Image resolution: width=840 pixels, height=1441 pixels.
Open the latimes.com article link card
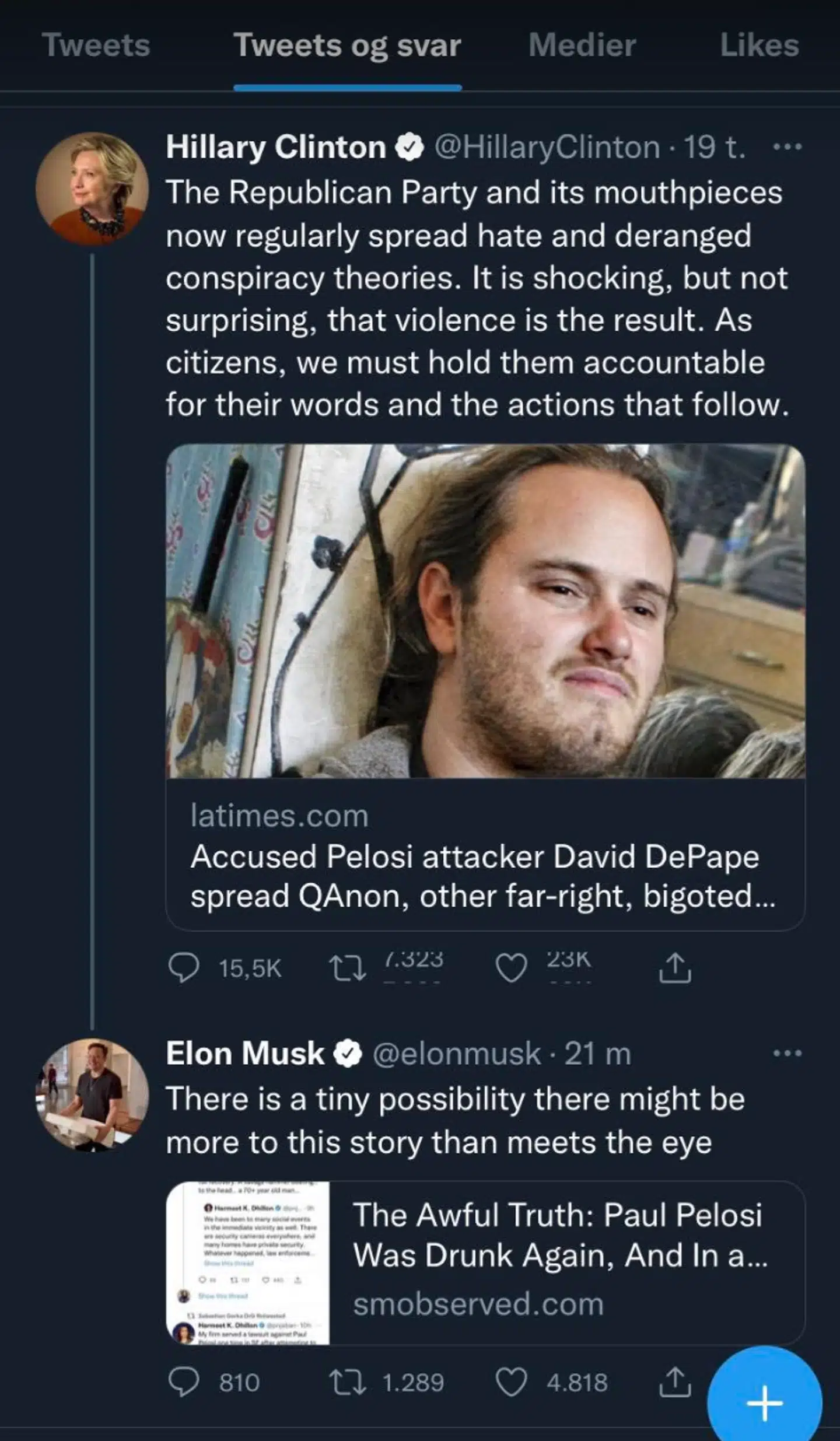(x=485, y=855)
